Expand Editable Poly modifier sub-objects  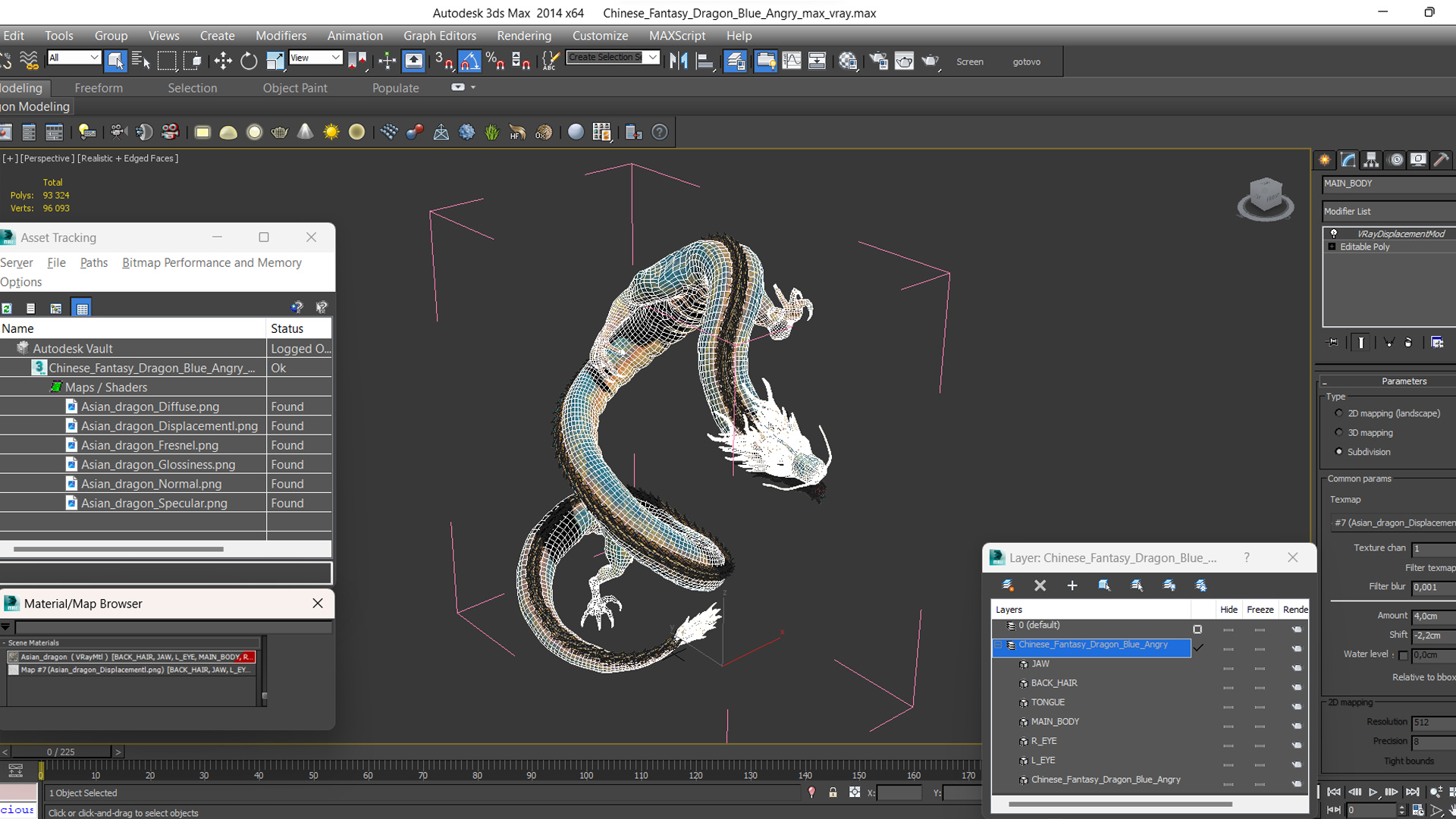tap(1332, 247)
